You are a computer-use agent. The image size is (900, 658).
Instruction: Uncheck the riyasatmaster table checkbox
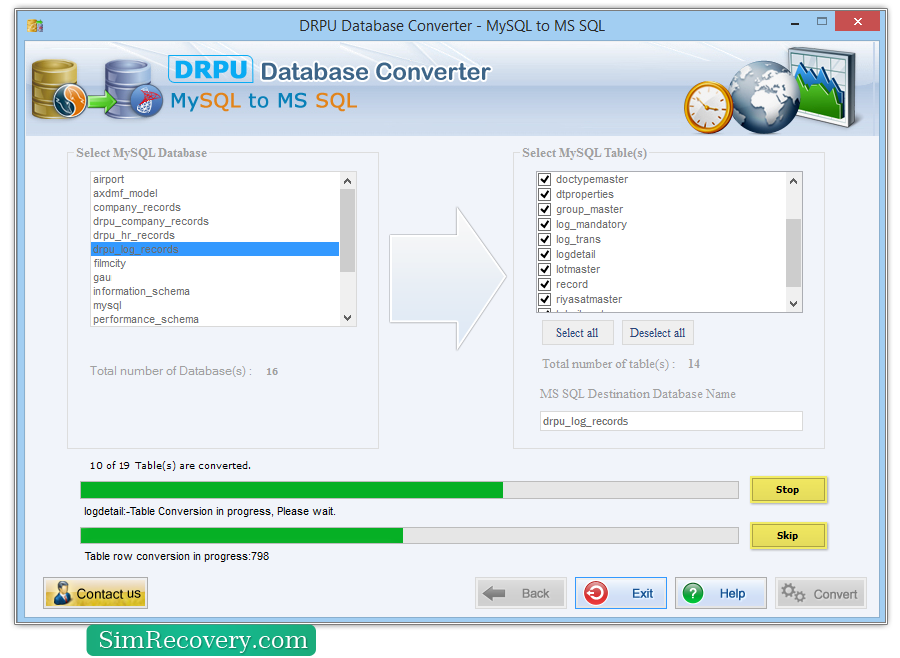click(545, 299)
